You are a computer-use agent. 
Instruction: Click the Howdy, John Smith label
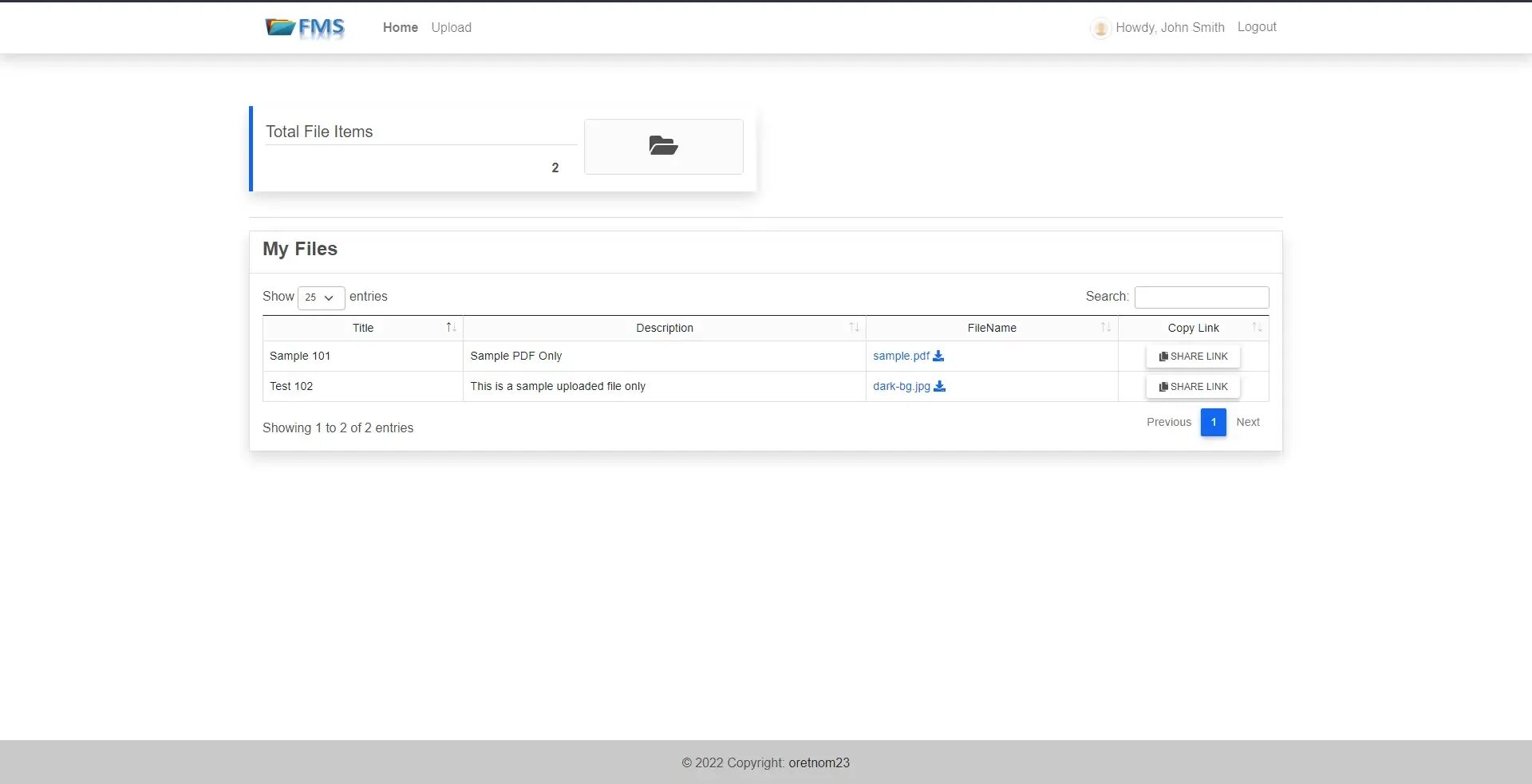click(1170, 27)
